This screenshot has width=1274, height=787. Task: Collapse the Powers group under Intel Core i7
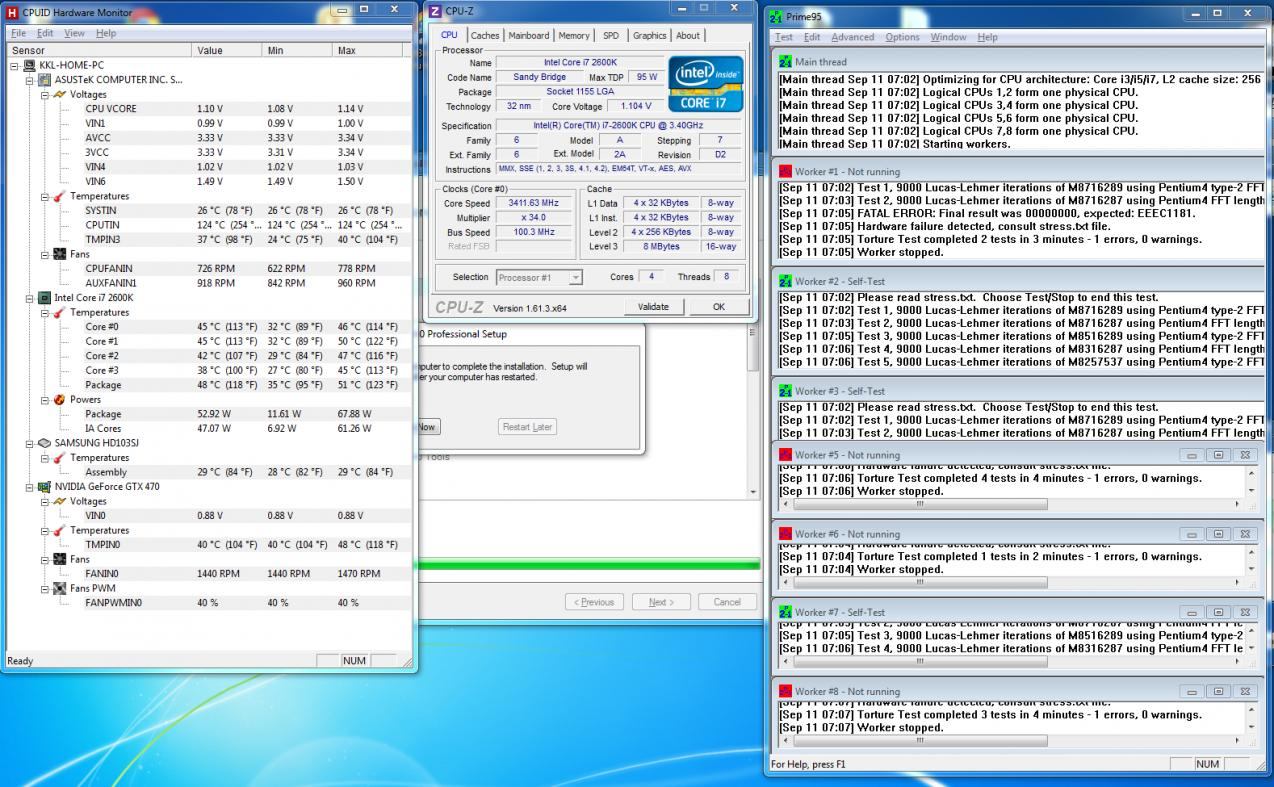pyautogui.click(x=45, y=400)
